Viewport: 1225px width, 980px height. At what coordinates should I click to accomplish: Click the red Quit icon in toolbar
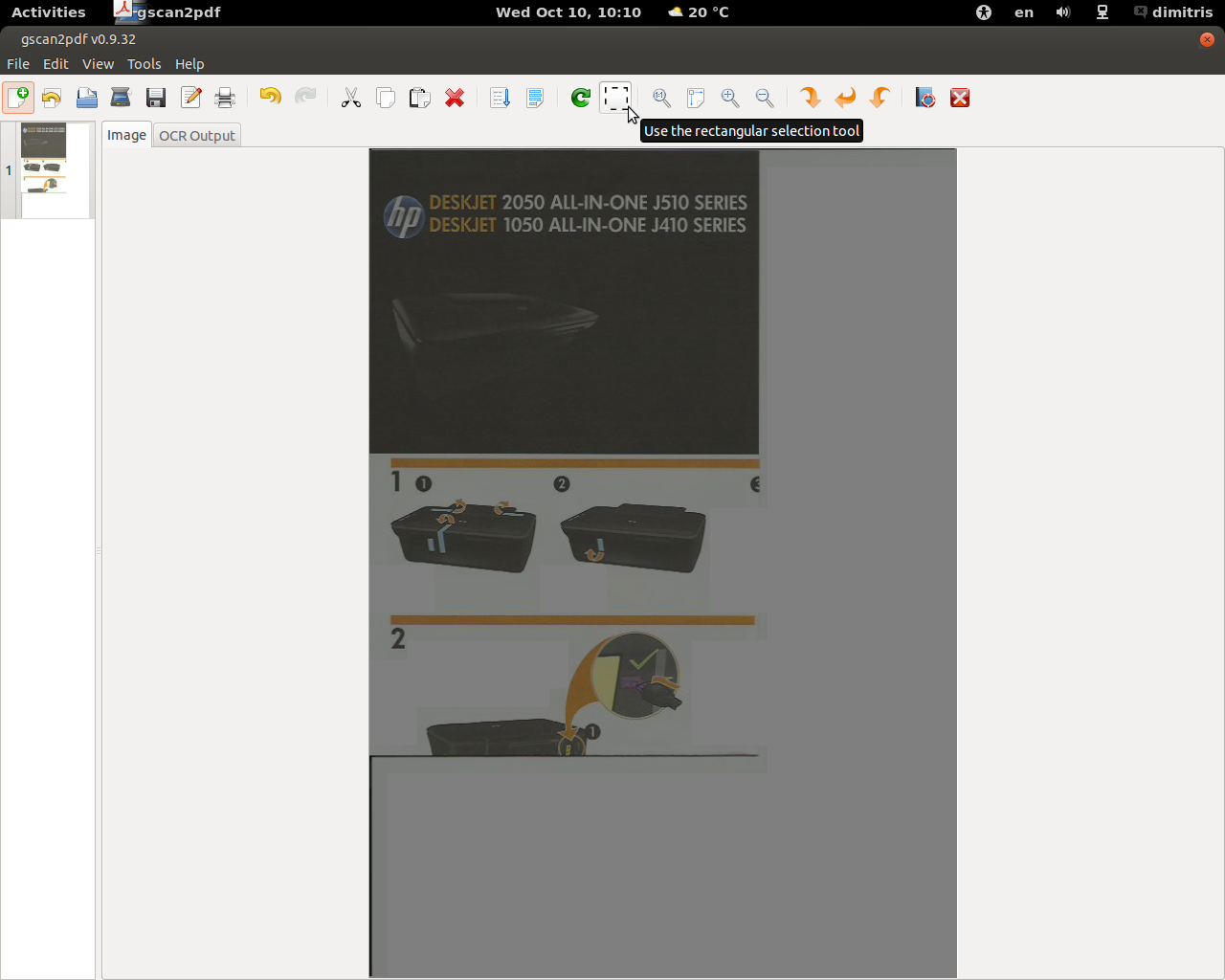[960, 98]
